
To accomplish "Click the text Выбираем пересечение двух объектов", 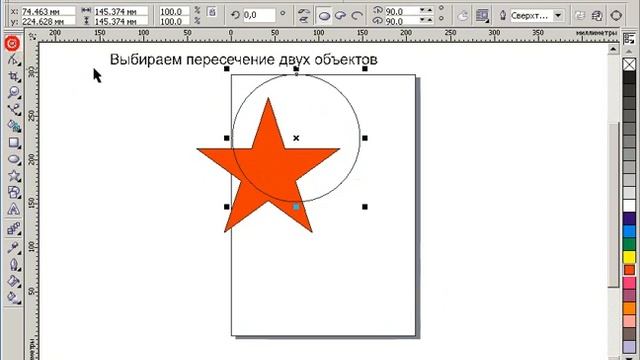I will pyautogui.click(x=244, y=60).
